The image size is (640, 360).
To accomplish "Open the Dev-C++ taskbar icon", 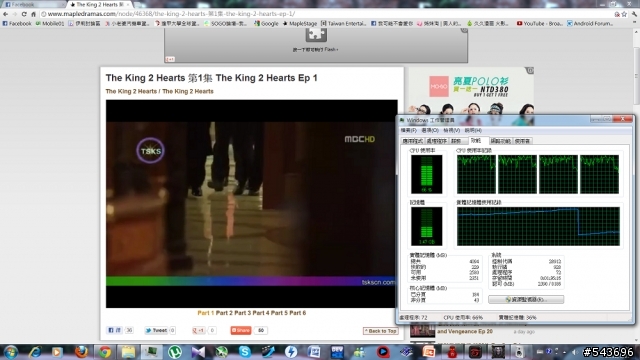I will 338,352.
